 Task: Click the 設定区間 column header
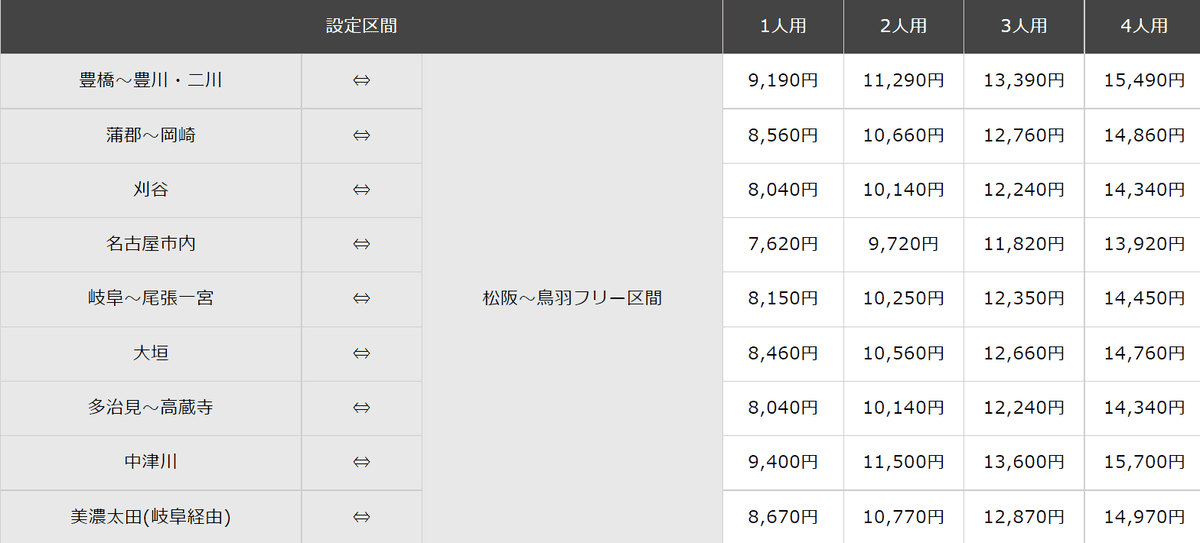coord(361,27)
